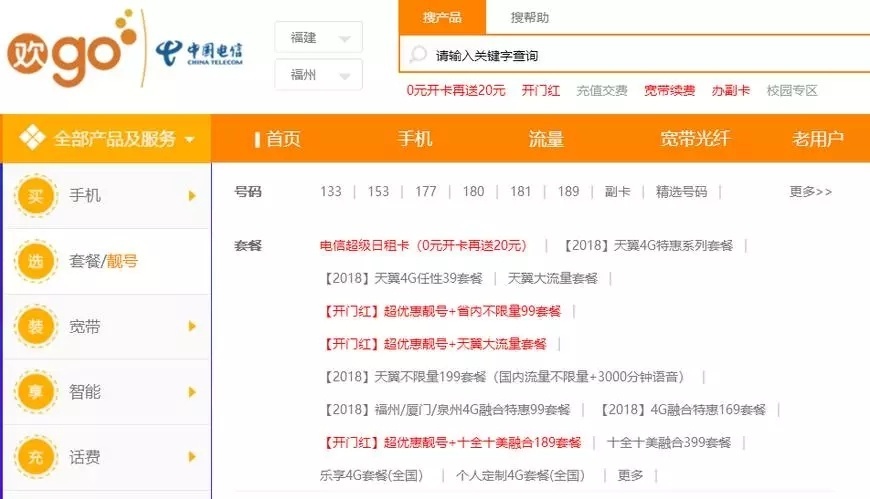Select the 180 number prefix
870x499 pixels.
pos(473,191)
